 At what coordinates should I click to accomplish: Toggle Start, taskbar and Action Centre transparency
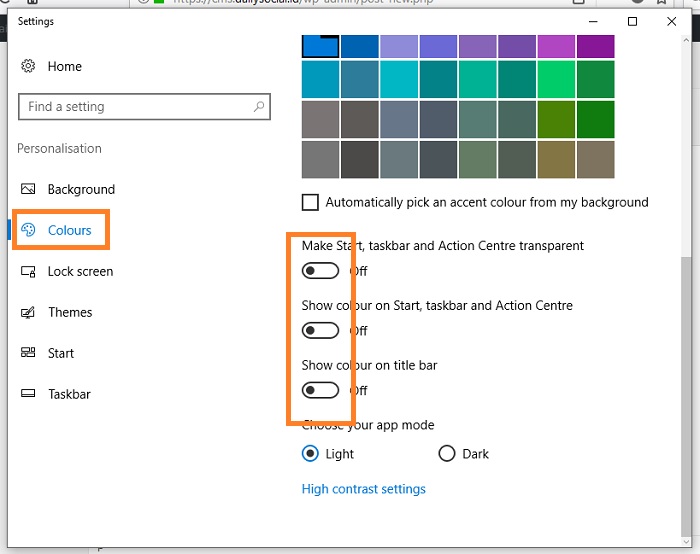click(x=320, y=271)
